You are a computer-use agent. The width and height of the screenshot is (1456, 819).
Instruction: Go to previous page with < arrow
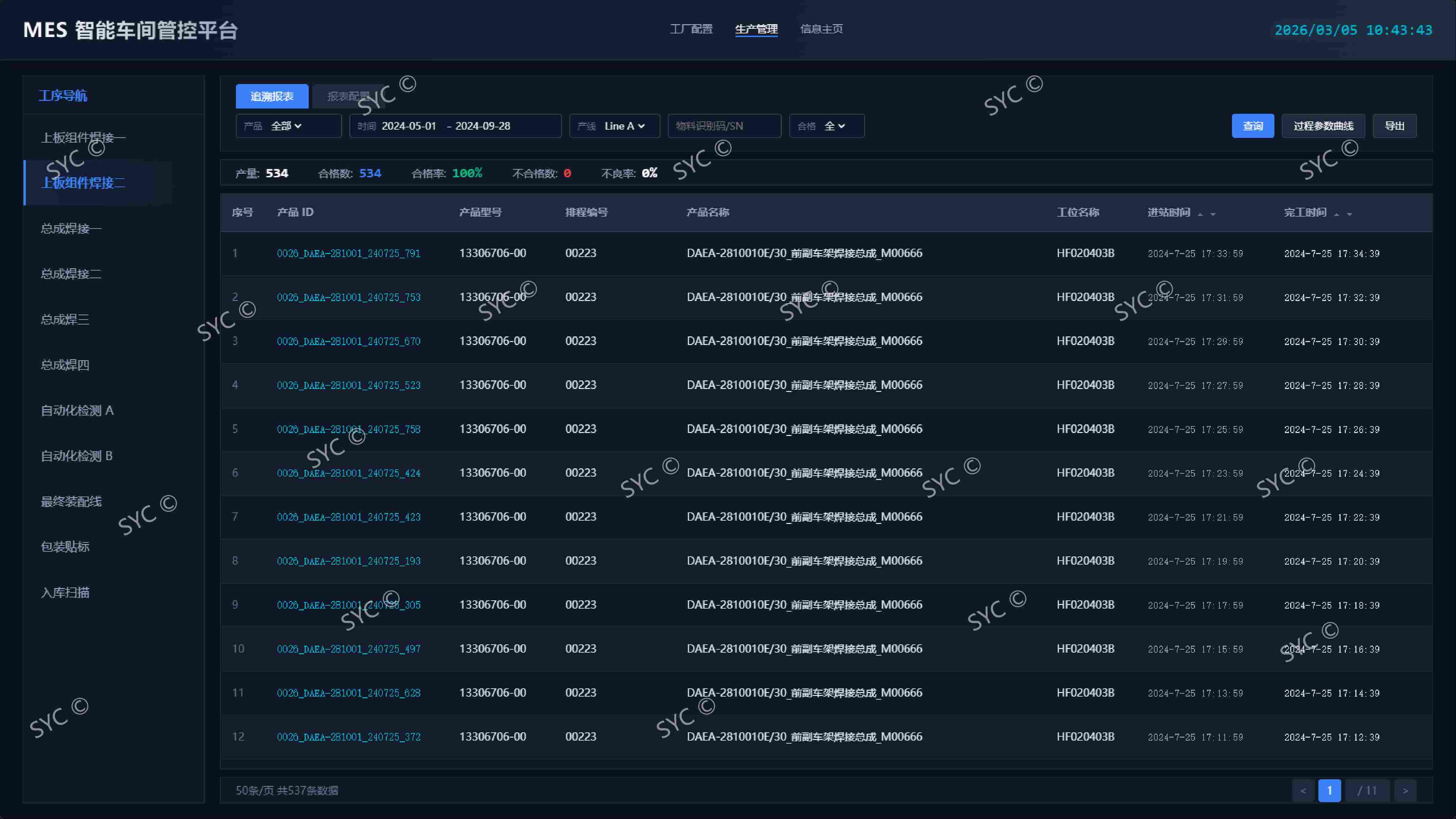click(1303, 790)
